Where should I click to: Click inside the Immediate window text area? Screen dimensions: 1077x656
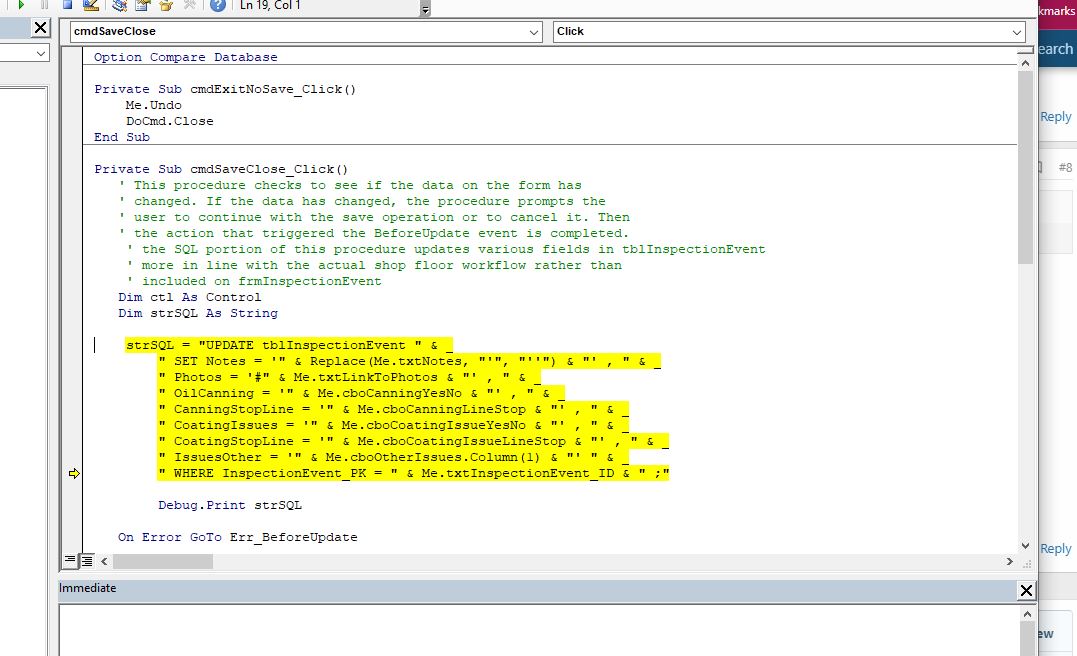tap(539, 631)
